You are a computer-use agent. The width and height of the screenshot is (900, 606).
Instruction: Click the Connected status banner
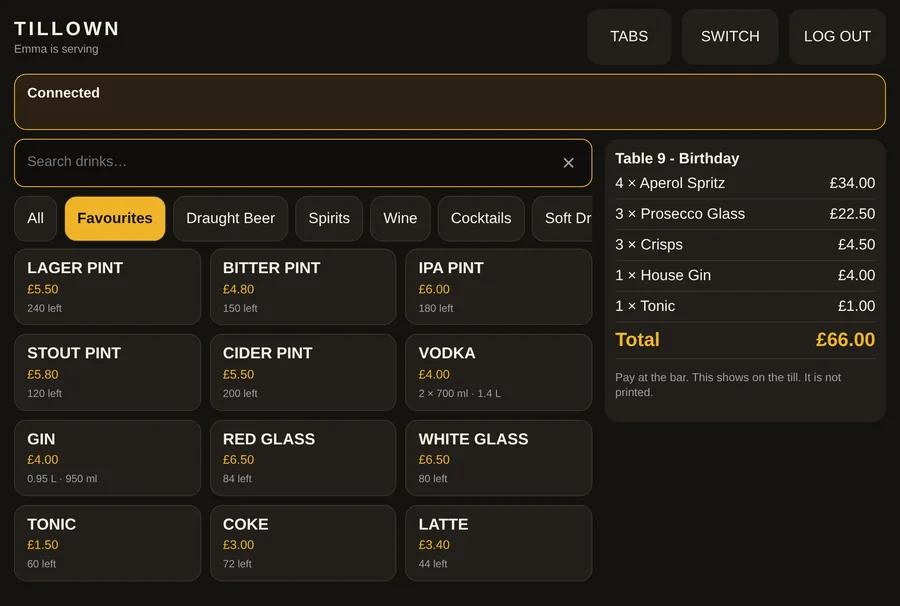click(x=450, y=102)
